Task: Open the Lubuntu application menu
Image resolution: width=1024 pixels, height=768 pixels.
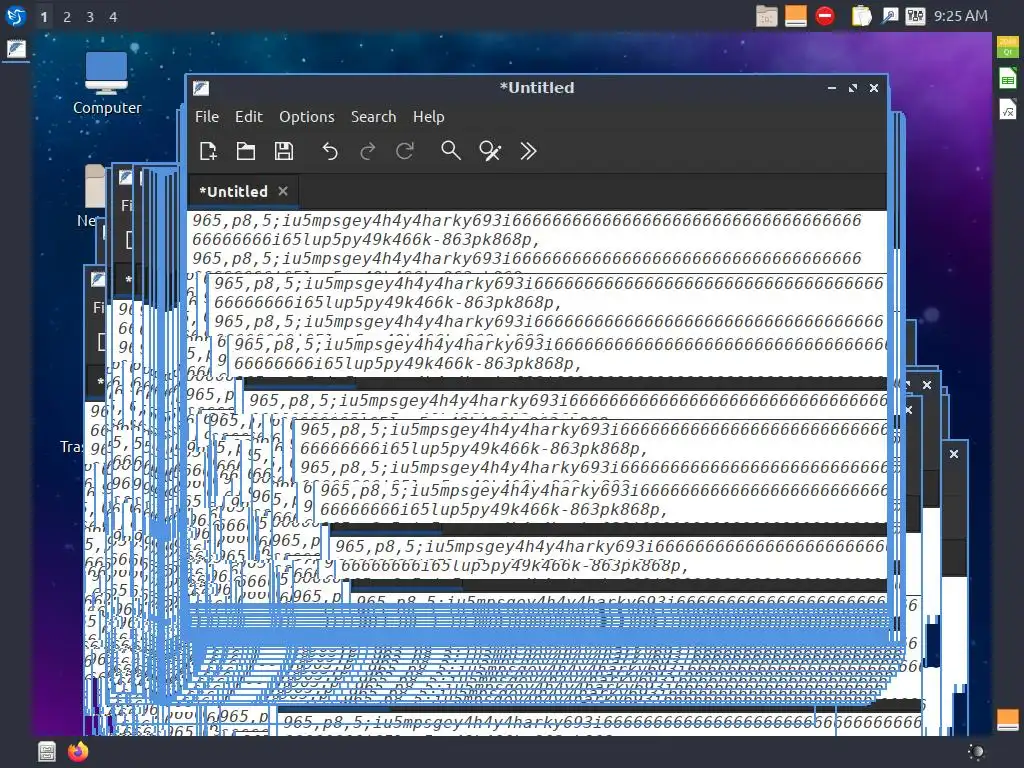Action: pyautogui.click(x=16, y=16)
